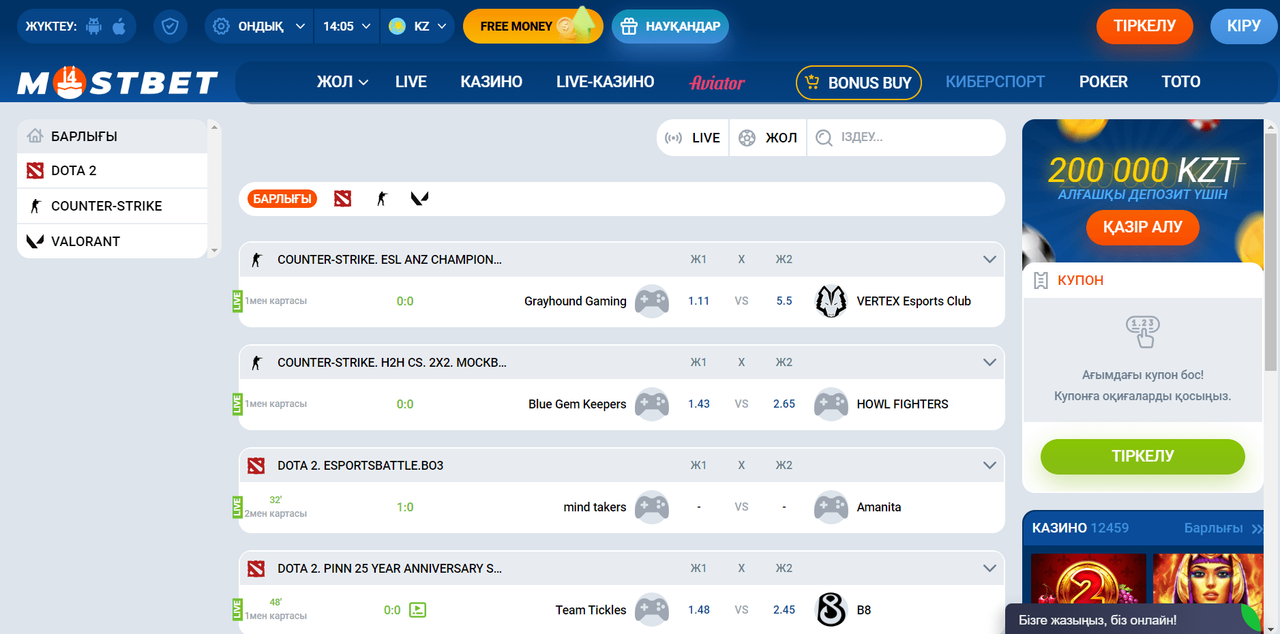Launch the Aviator game
This screenshot has height=634, width=1280.
pyautogui.click(x=717, y=83)
